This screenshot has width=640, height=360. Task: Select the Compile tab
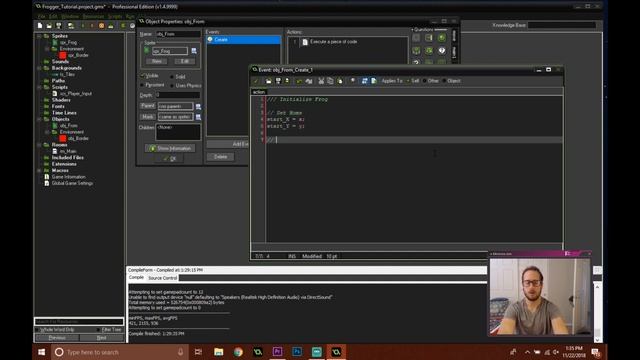click(x=136, y=278)
